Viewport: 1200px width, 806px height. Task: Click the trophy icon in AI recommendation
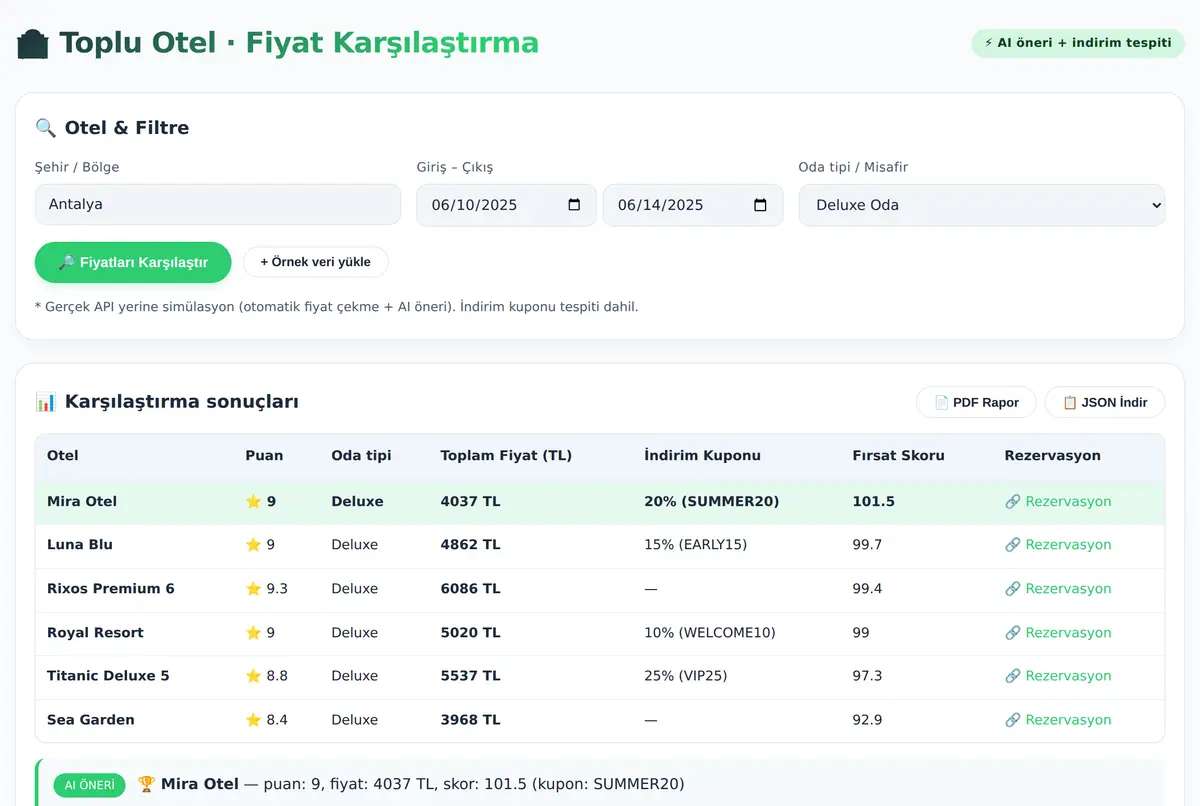click(146, 784)
